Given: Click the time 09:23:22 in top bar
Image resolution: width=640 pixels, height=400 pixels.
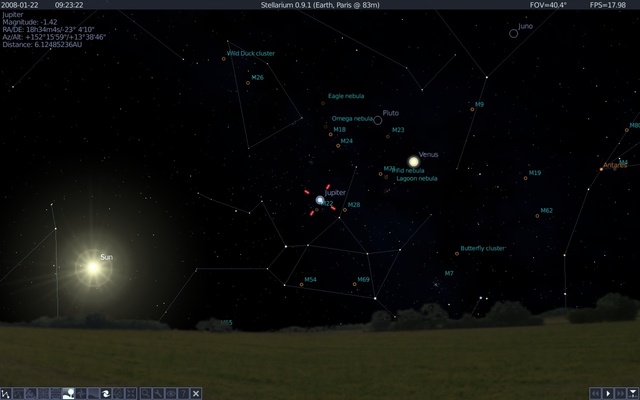Looking at the screenshot, I should pyautogui.click(x=69, y=5).
